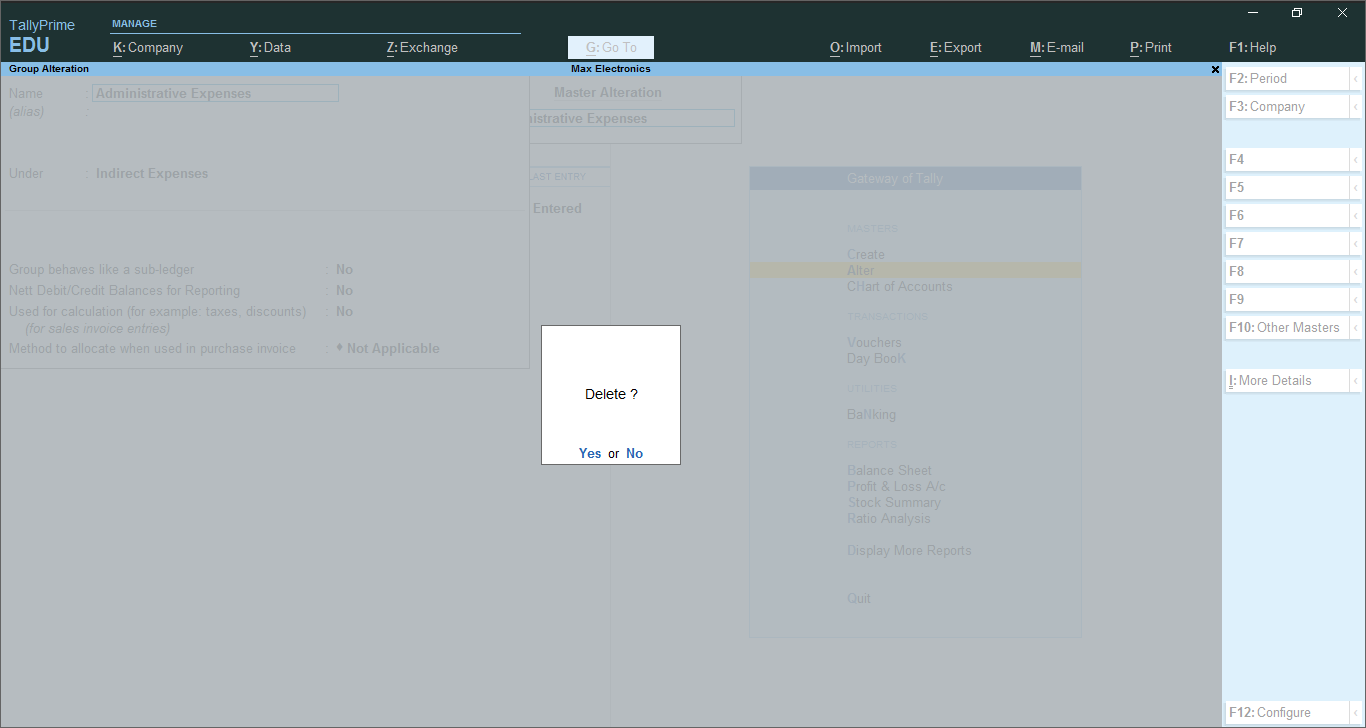Open the E: Export menu
The height and width of the screenshot is (728, 1366).
pyautogui.click(x=956, y=47)
